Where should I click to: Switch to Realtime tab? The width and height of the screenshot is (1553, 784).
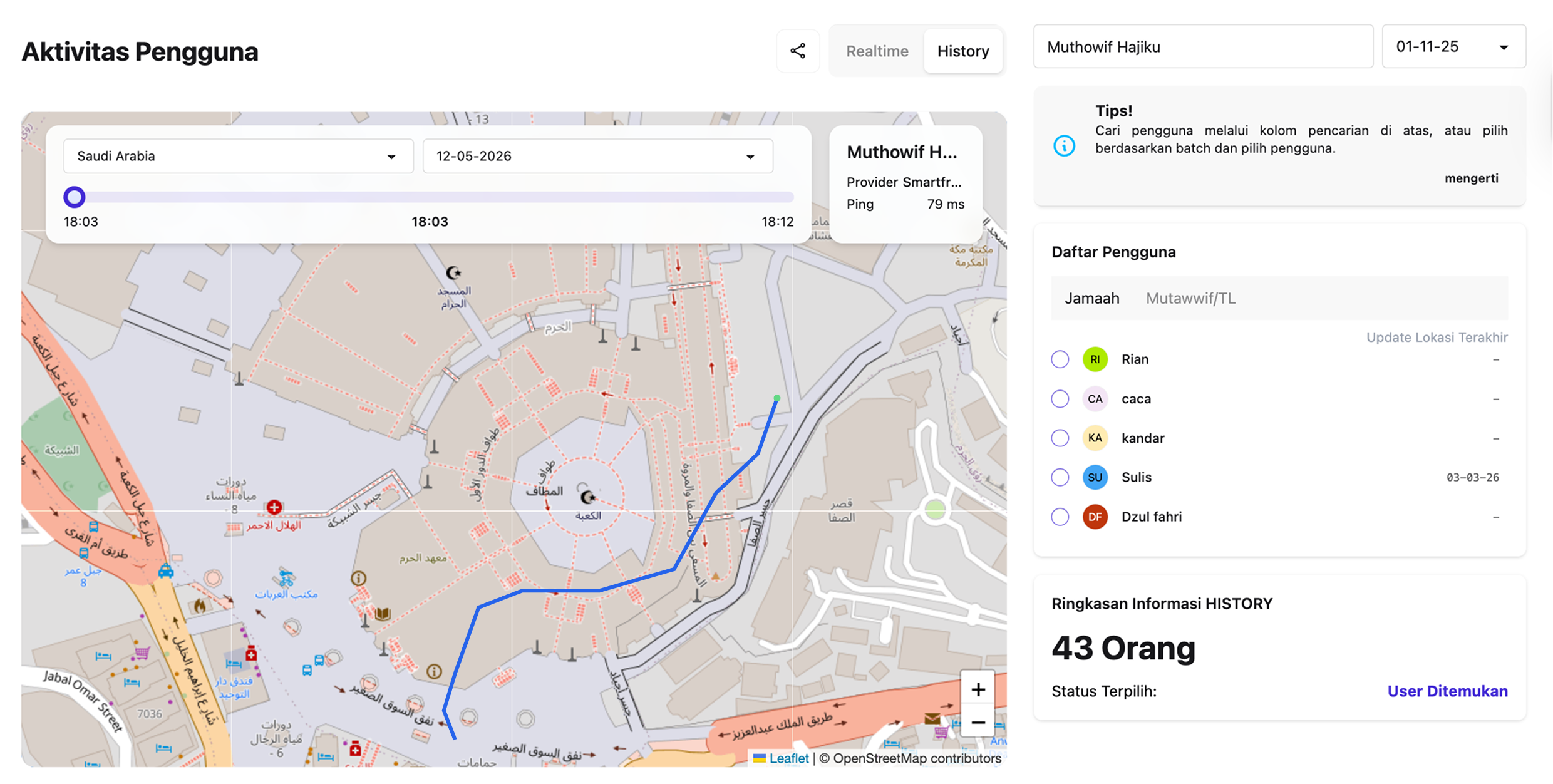coord(877,51)
